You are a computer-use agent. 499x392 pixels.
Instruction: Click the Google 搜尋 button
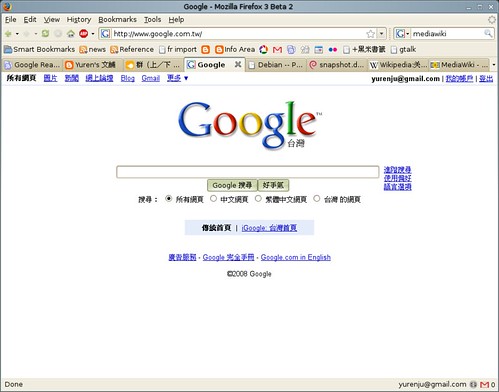pyautogui.click(x=232, y=185)
